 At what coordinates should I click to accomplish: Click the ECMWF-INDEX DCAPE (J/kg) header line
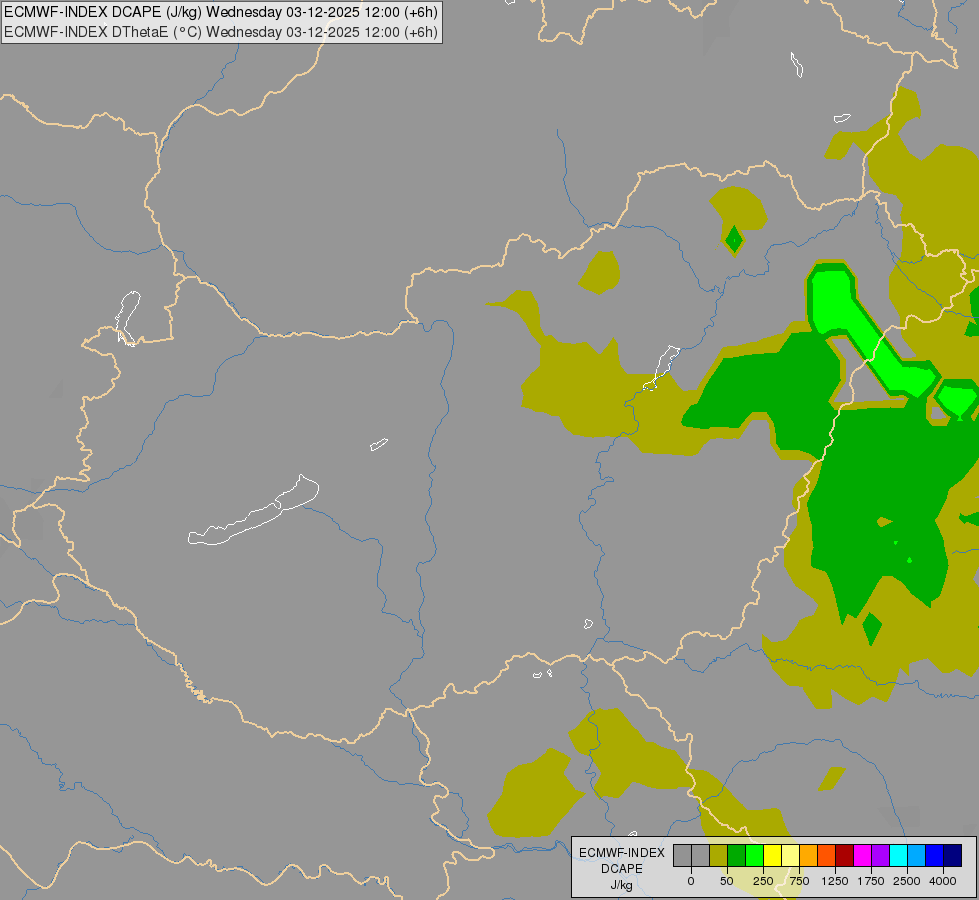click(x=221, y=12)
